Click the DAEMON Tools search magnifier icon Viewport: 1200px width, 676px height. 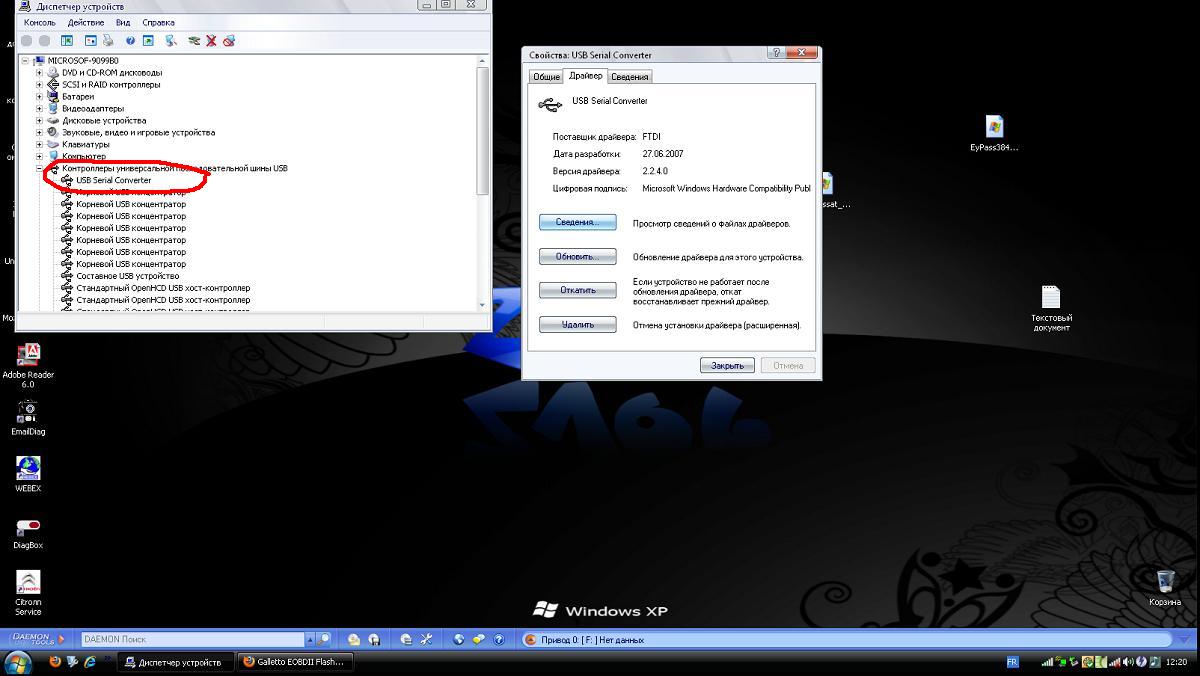pyautogui.click(x=323, y=639)
